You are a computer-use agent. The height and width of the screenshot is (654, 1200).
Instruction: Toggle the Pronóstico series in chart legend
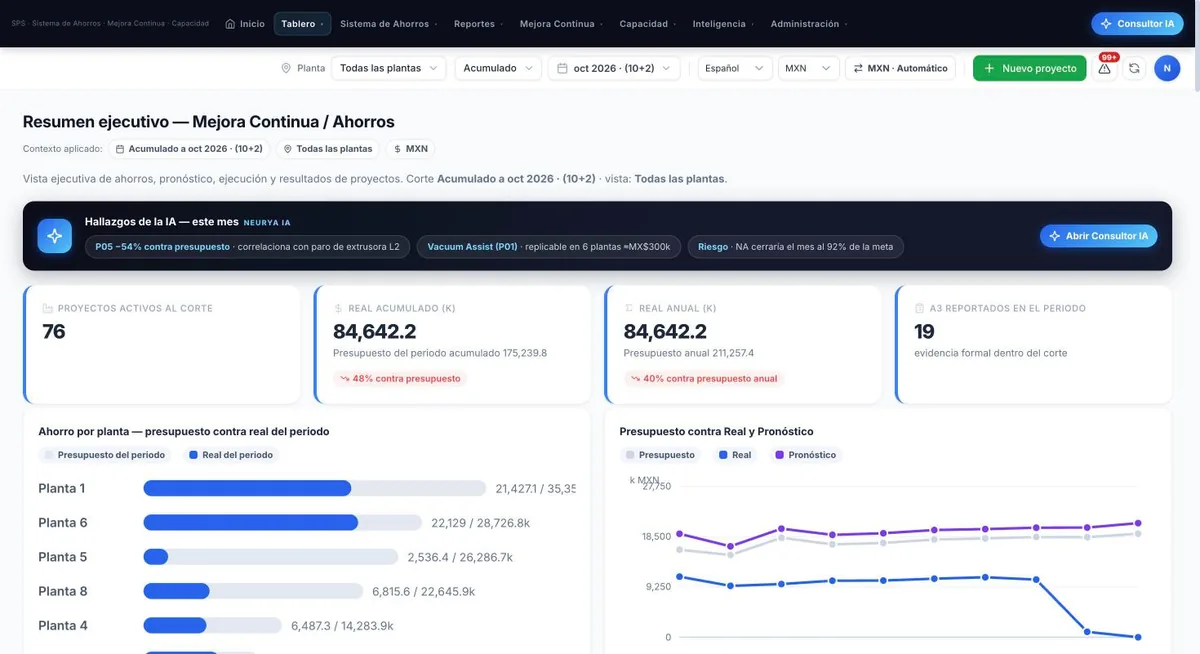(x=806, y=455)
